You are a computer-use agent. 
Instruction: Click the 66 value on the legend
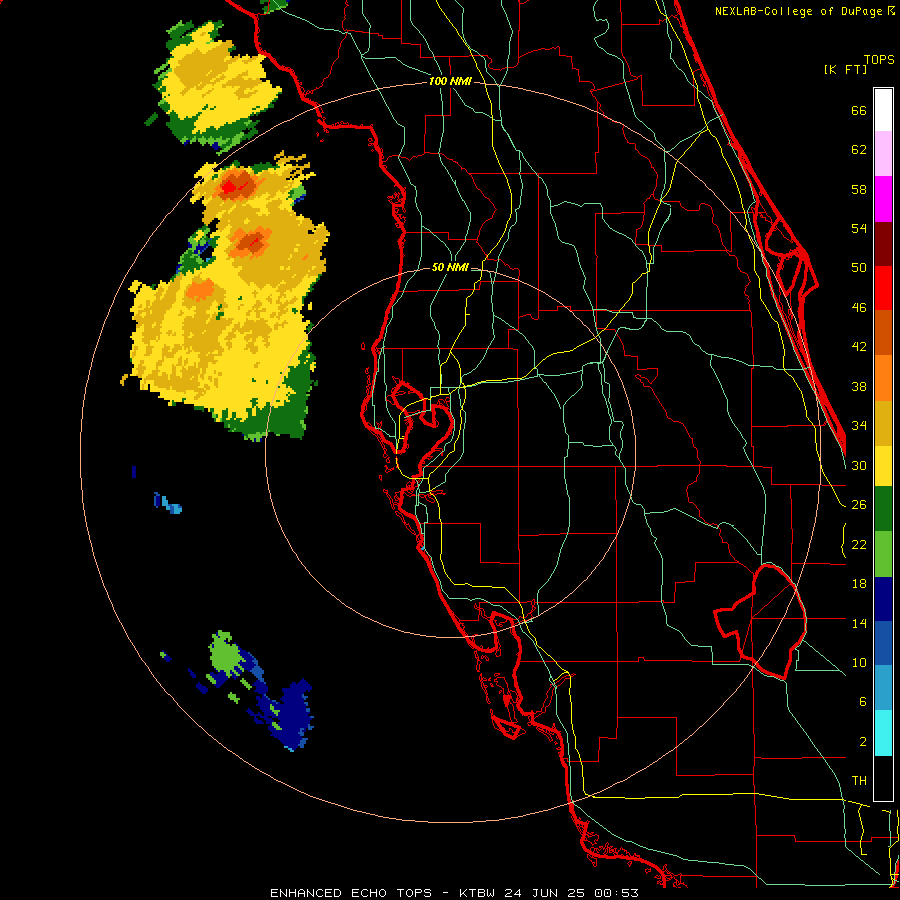pos(859,111)
